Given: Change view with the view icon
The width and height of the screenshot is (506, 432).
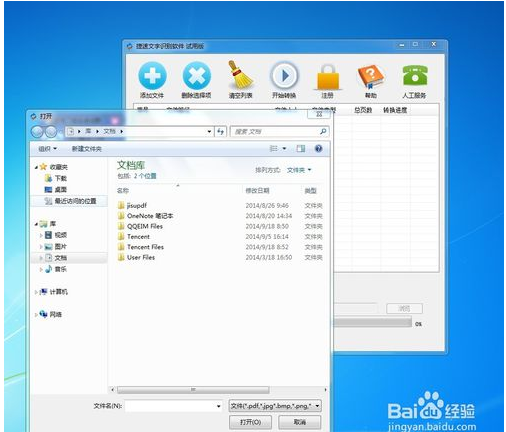Looking at the screenshot, I should click(273, 148).
